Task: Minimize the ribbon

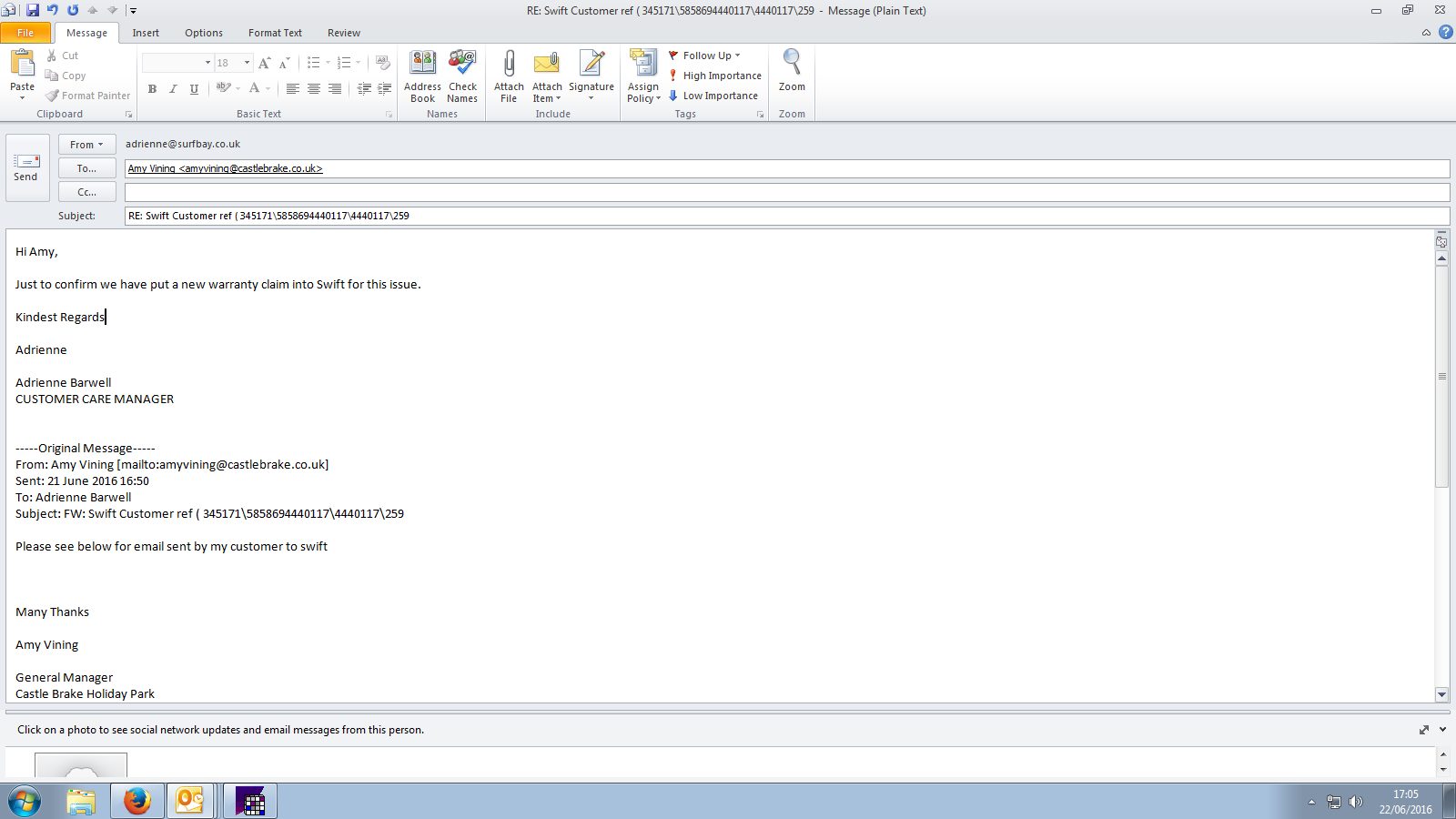Action: click(1426, 33)
